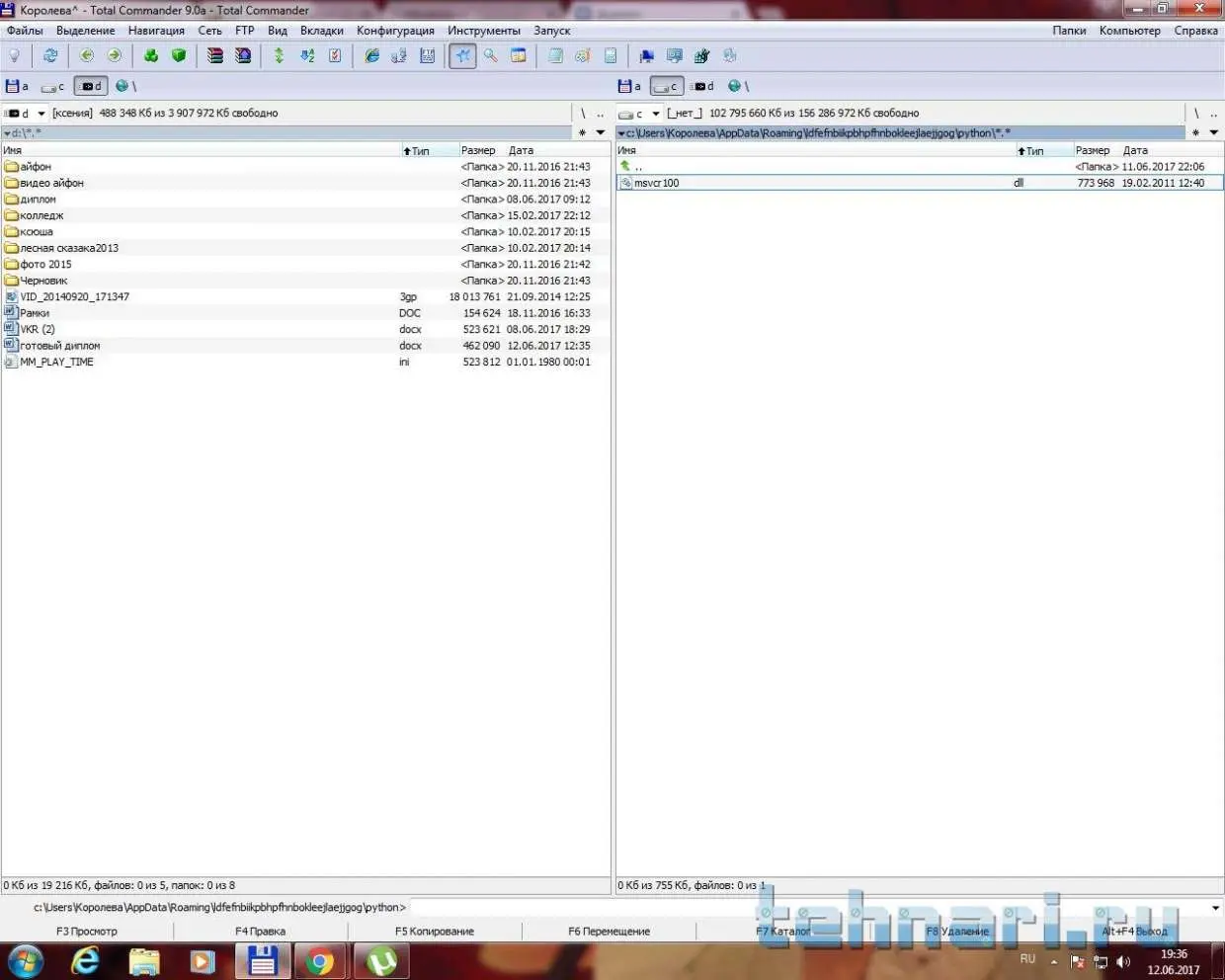
Task: Open right panel favorites asterisk menu
Action: [x=1196, y=132]
